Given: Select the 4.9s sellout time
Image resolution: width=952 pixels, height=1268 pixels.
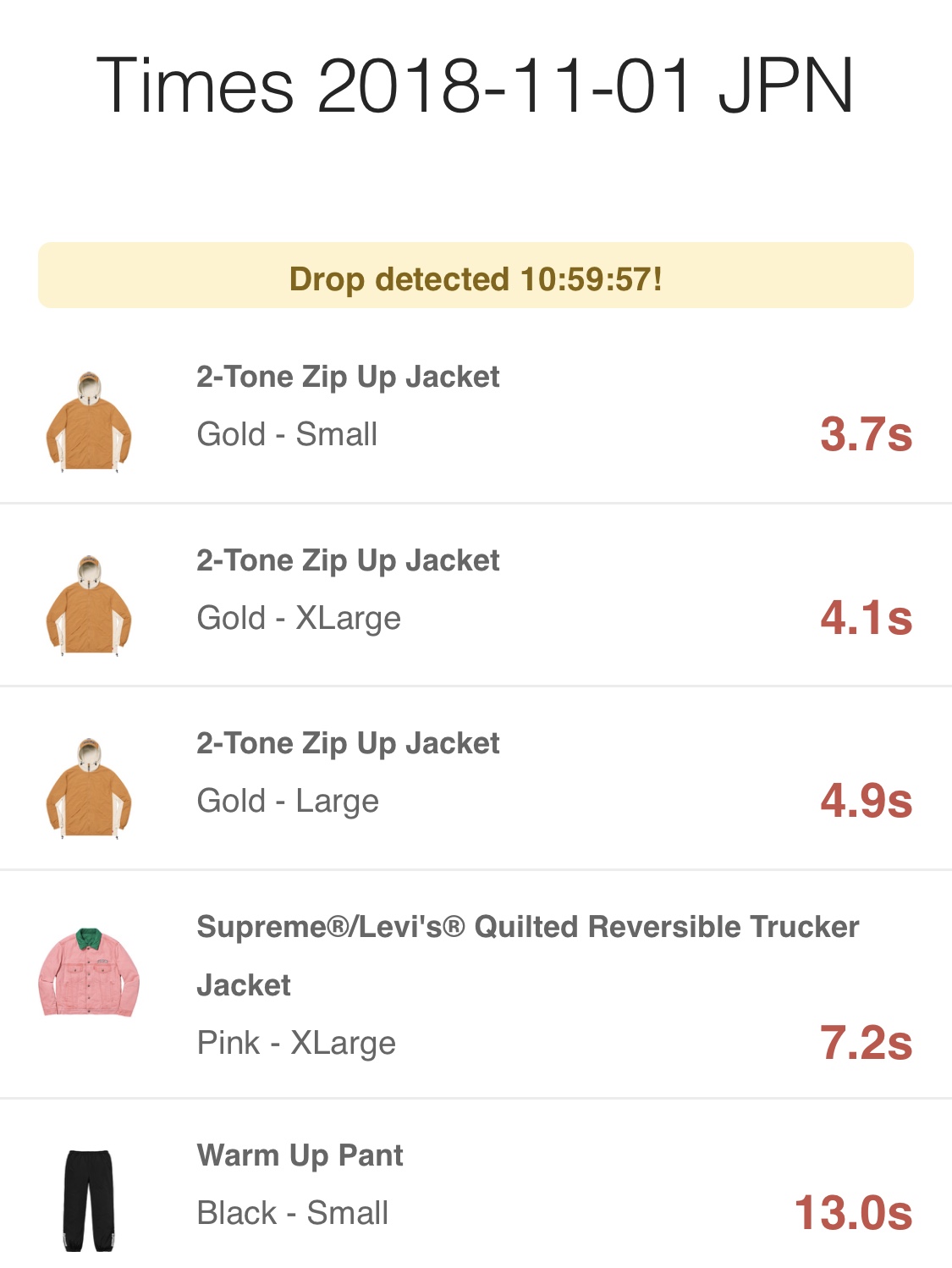Looking at the screenshot, I should [866, 801].
